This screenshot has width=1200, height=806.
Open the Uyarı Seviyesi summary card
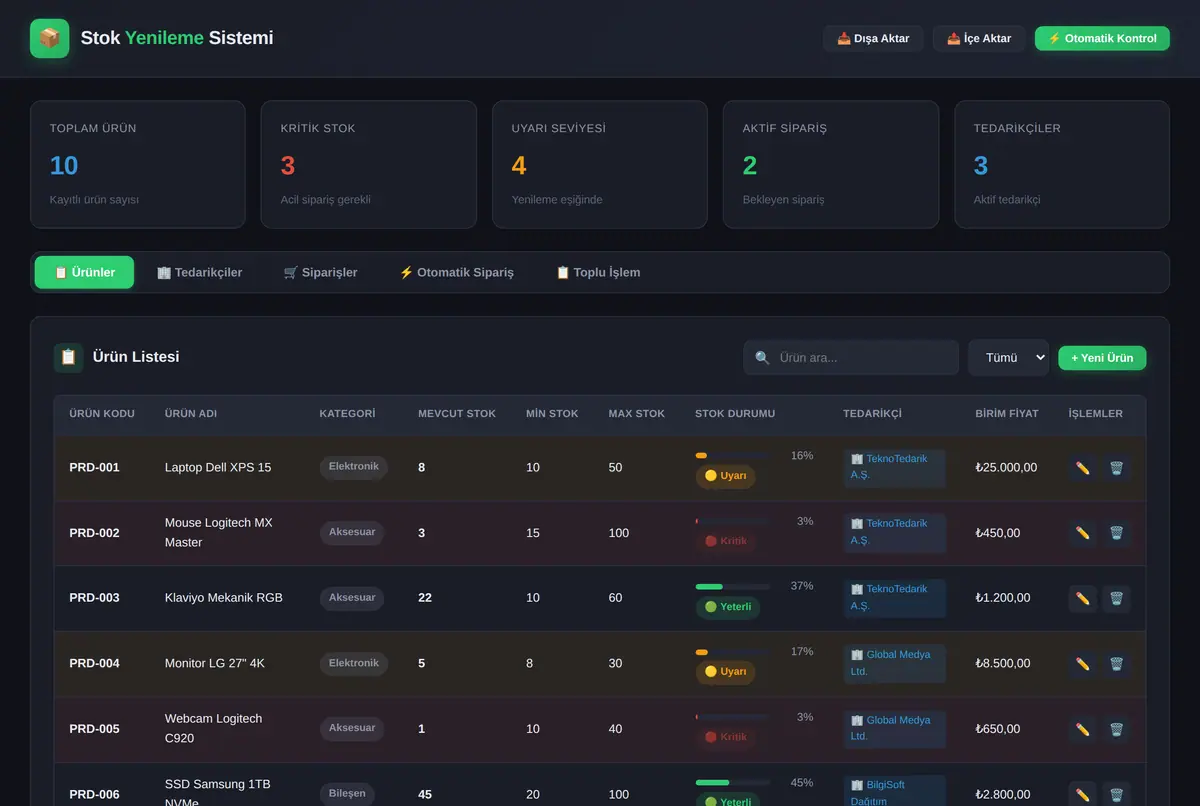(600, 164)
